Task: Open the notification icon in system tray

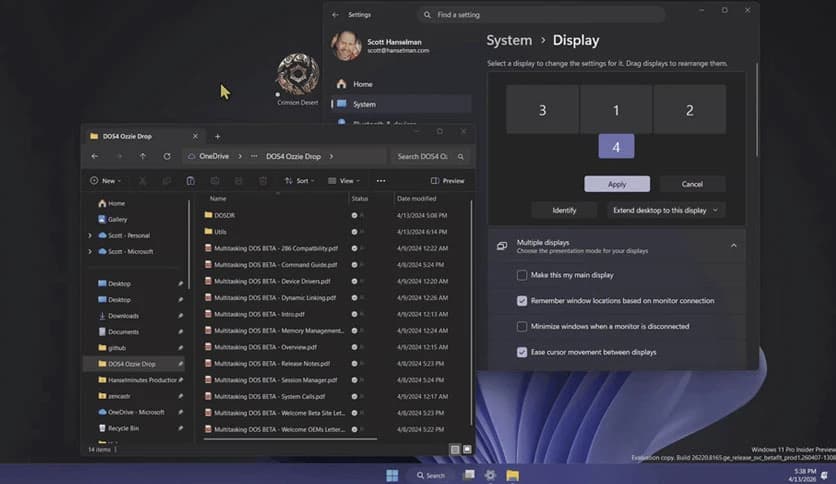Action: click(x=825, y=475)
